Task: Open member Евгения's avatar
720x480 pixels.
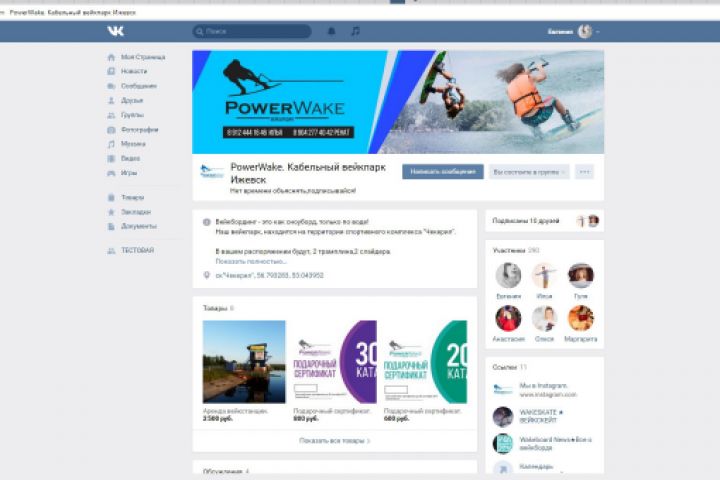Action: click(x=508, y=276)
